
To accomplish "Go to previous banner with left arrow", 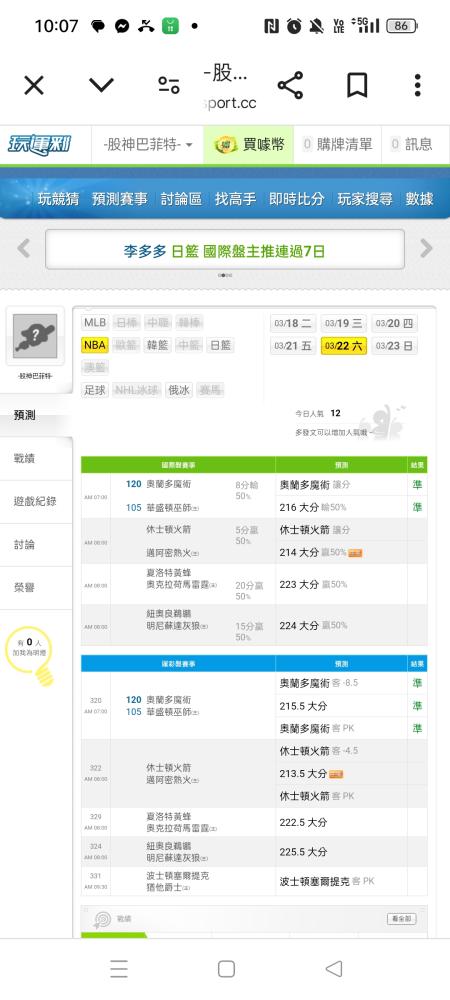I will click(24, 248).
